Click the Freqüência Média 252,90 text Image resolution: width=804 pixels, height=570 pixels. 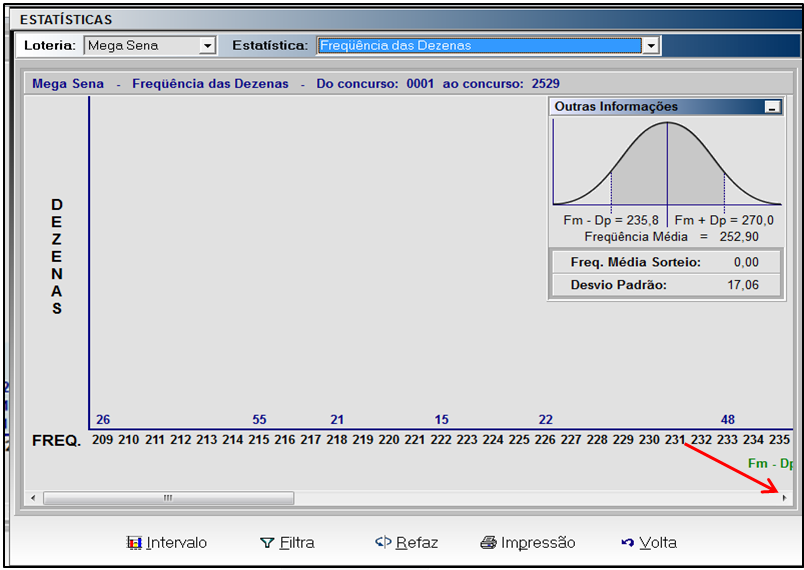(x=672, y=237)
